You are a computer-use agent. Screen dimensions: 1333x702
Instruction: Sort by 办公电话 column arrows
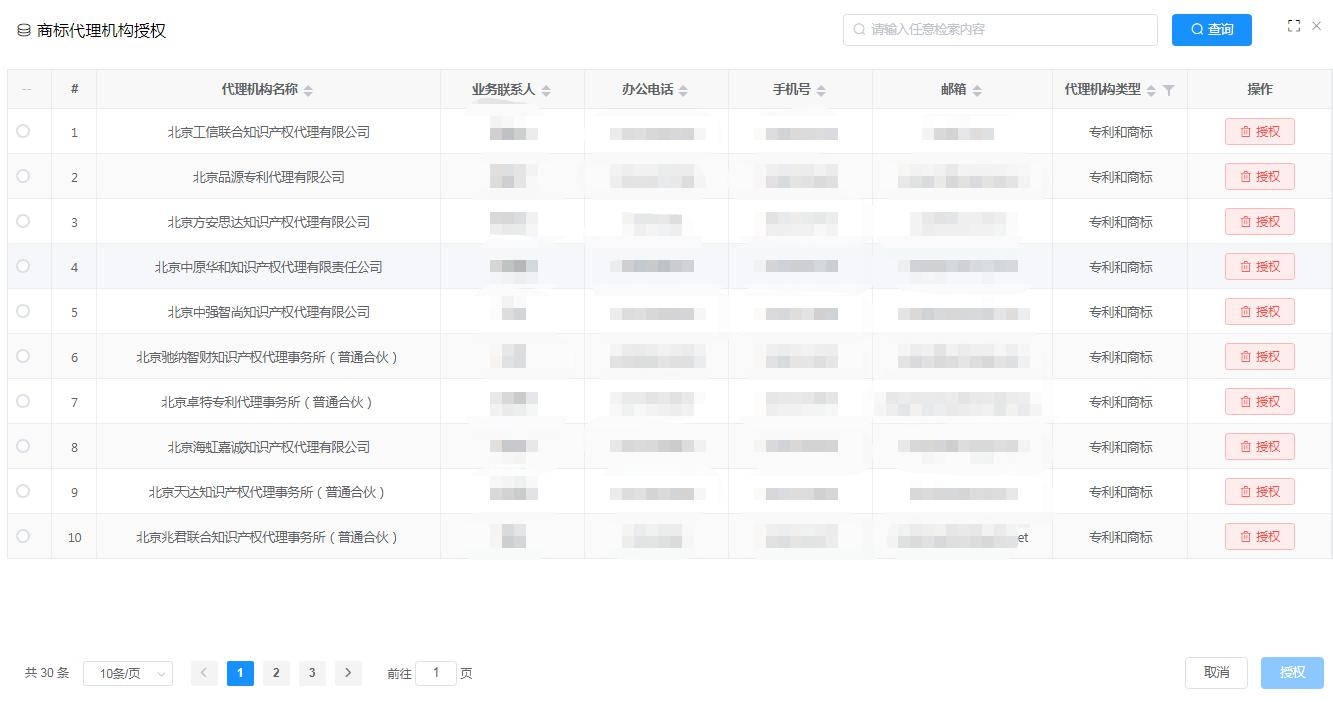click(x=683, y=90)
